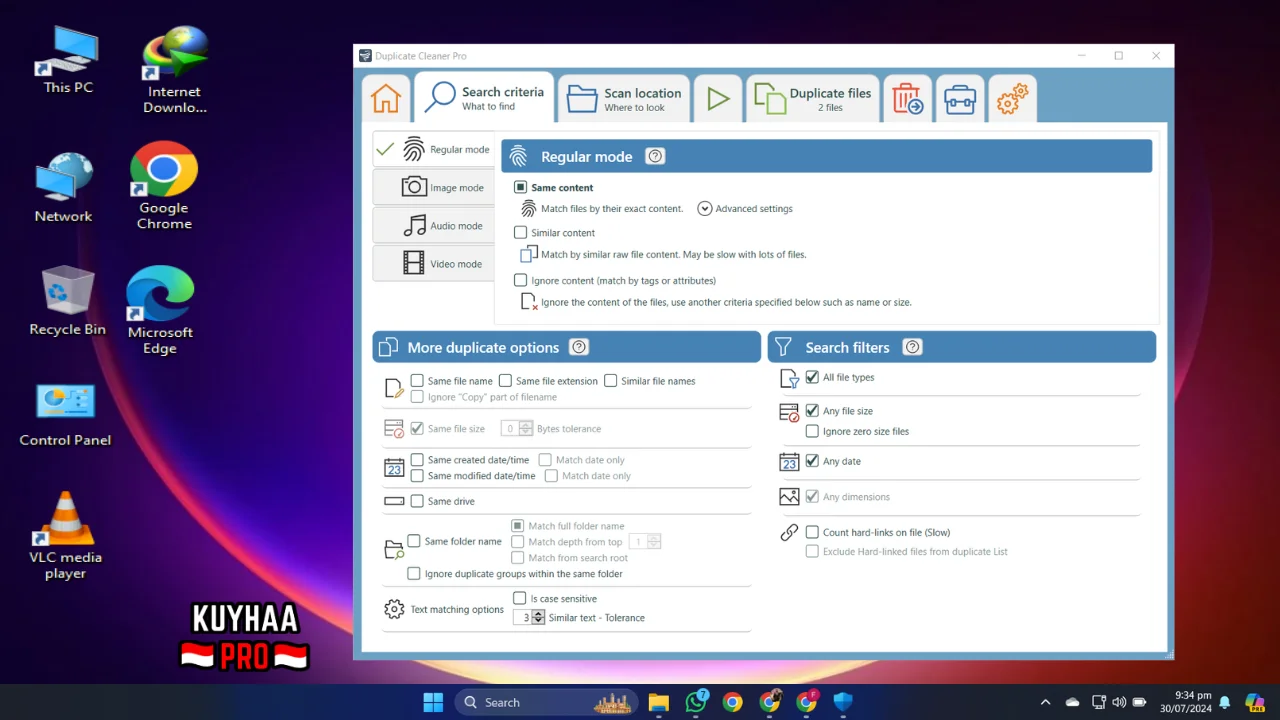Click the fingerprint icon in Regular mode header
Viewport: 1280px width, 720px height.
pyautogui.click(x=518, y=156)
